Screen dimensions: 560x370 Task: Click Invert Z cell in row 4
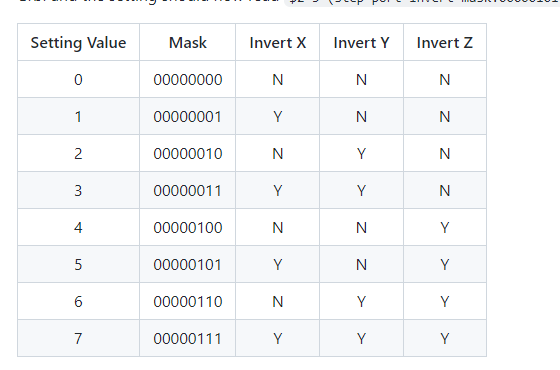(x=445, y=228)
